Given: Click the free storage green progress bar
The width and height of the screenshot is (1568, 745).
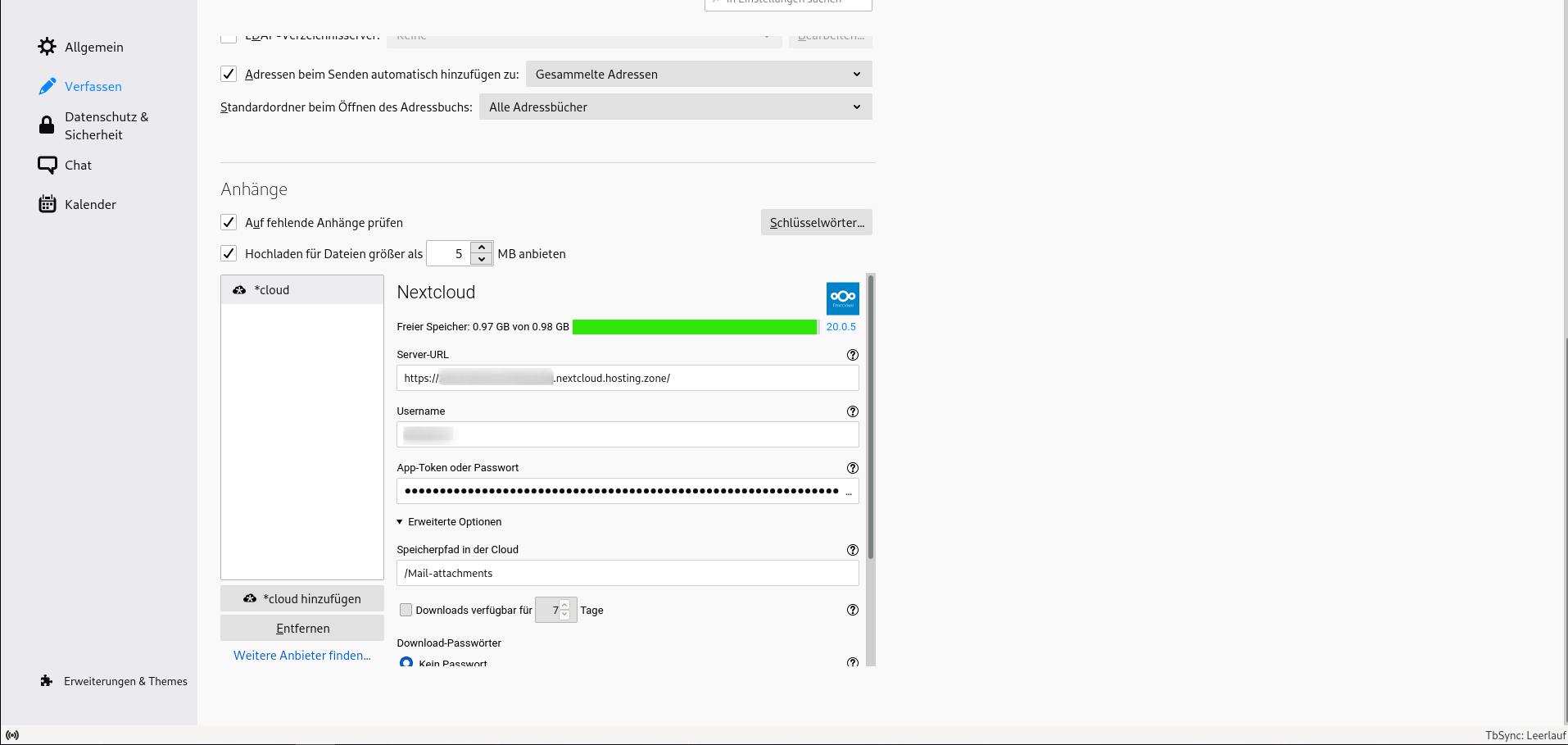Looking at the screenshot, I should click(695, 327).
